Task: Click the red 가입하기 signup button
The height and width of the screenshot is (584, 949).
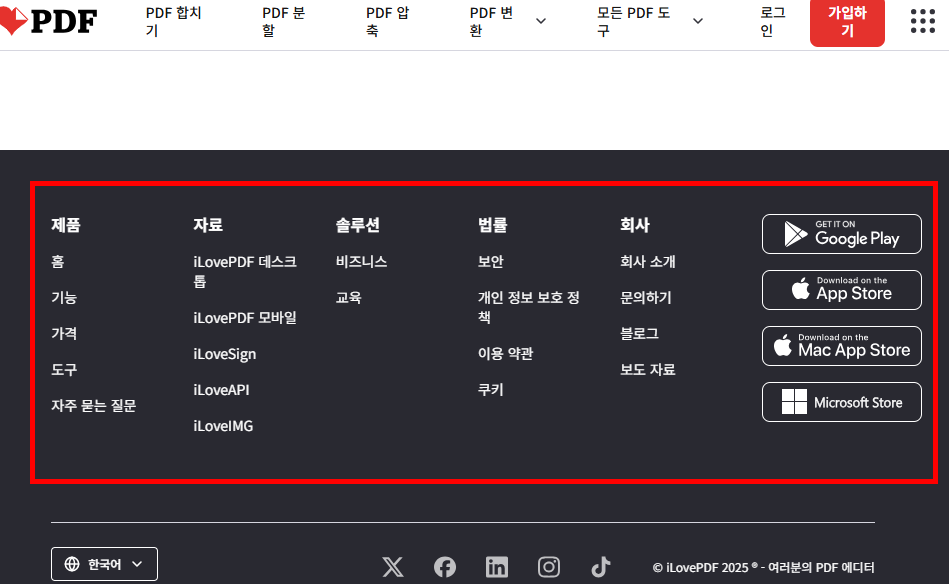Action: (x=846, y=21)
